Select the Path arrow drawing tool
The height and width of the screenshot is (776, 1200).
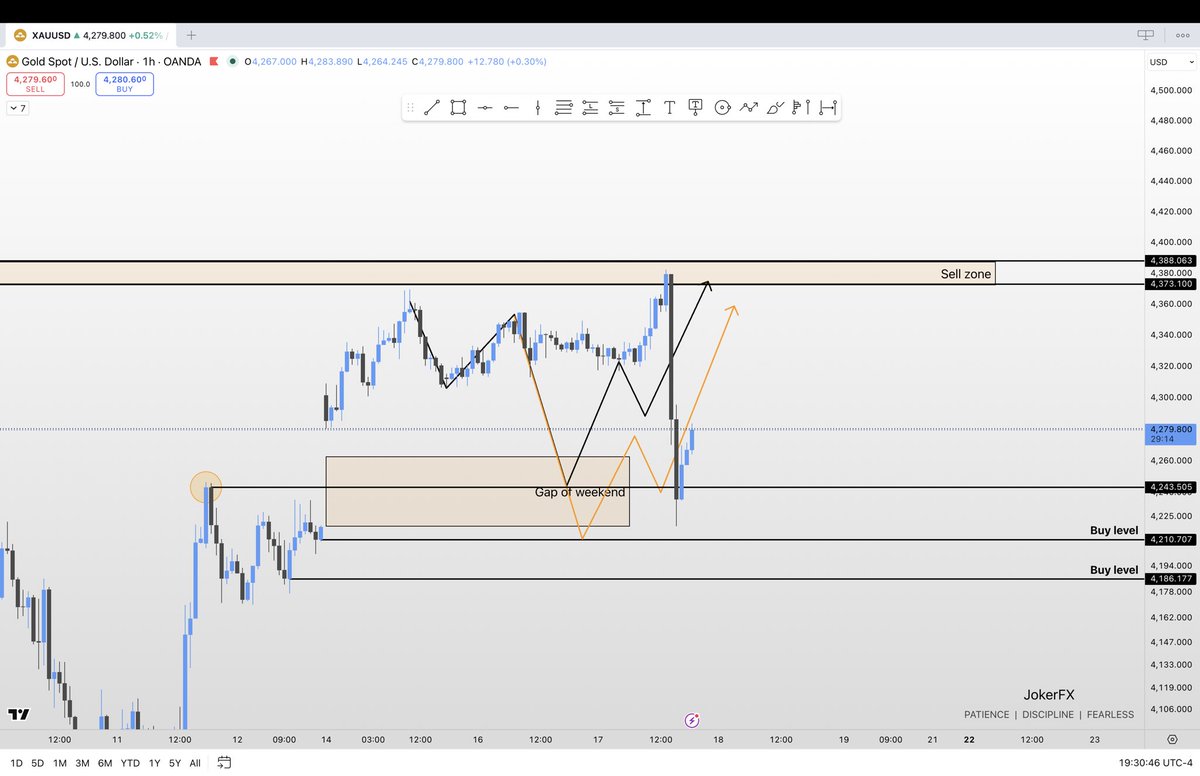tap(748, 107)
